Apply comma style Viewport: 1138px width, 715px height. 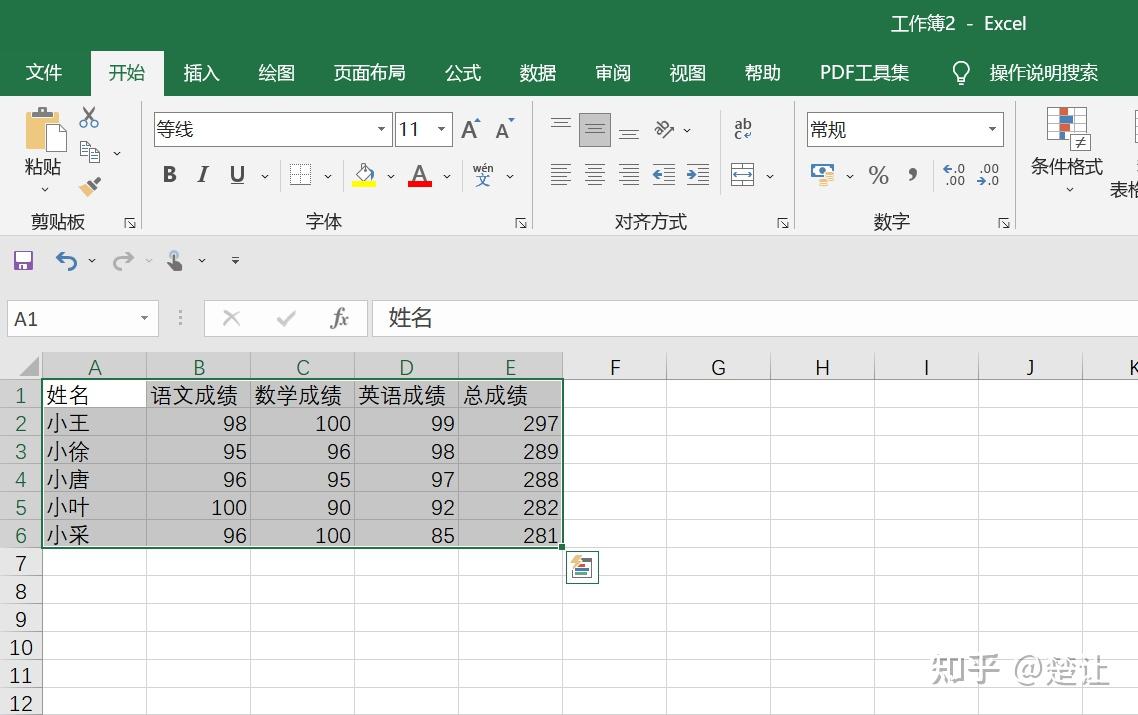912,175
